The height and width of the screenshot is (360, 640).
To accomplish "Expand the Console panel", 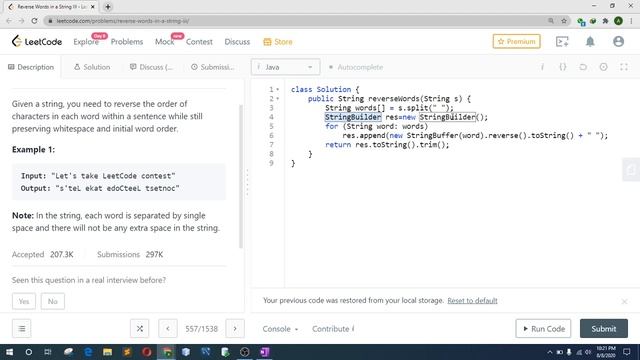I will [280, 329].
